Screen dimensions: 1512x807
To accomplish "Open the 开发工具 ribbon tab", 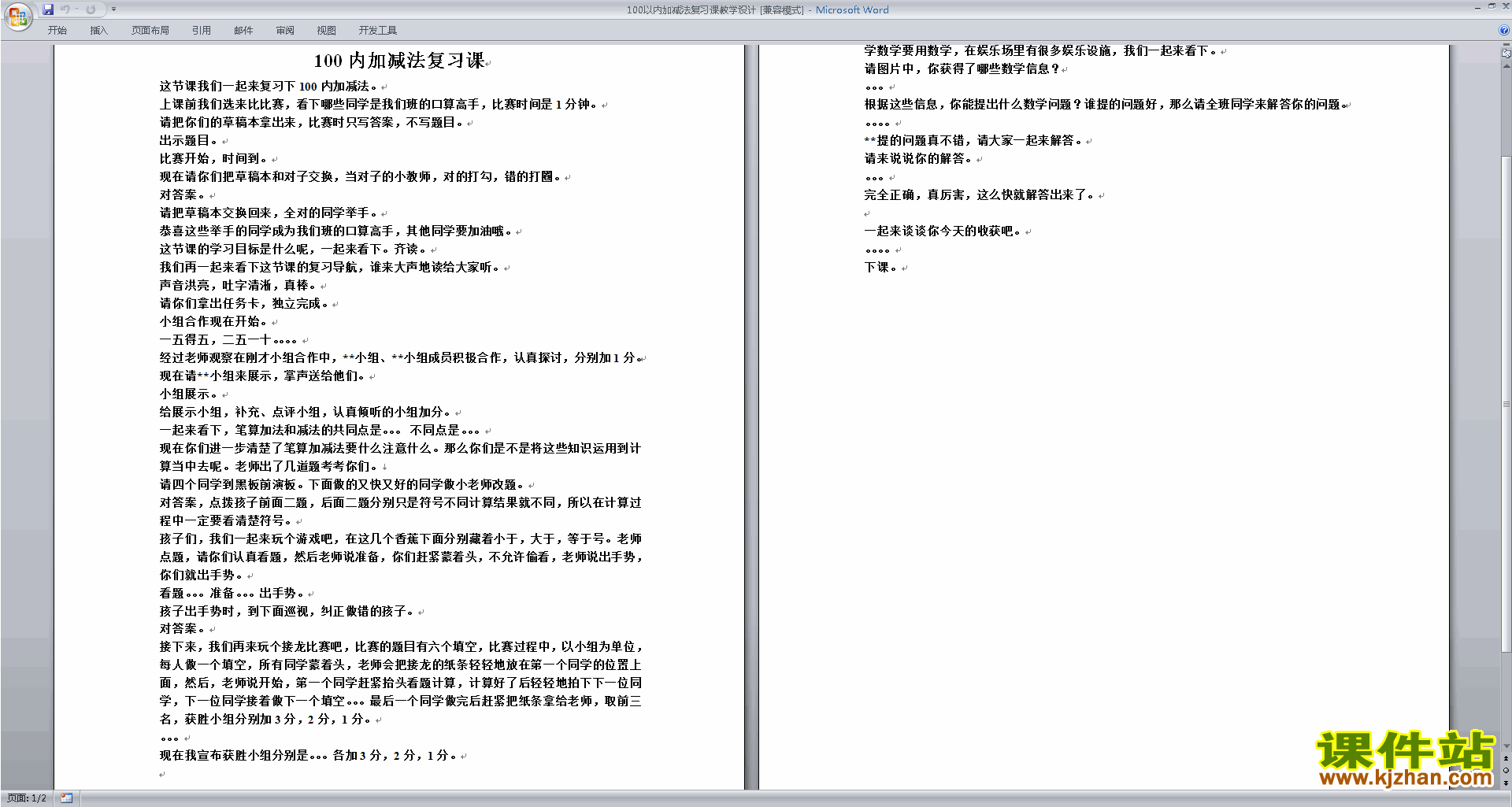I will pyautogui.click(x=378, y=30).
